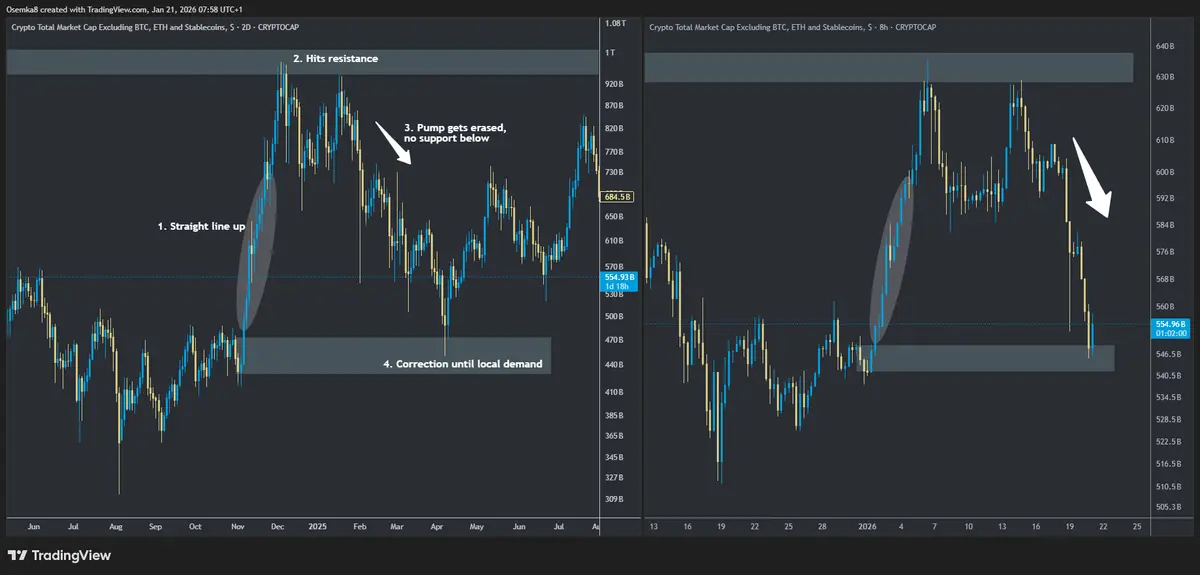Click the Sep label on left time axis
1200x575 pixels.
point(155,526)
